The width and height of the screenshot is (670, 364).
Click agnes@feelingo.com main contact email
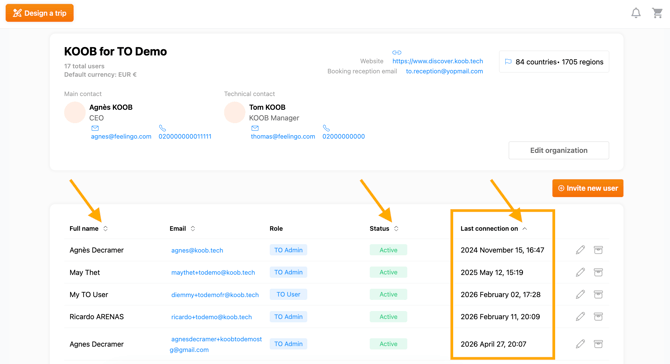(121, 137)
